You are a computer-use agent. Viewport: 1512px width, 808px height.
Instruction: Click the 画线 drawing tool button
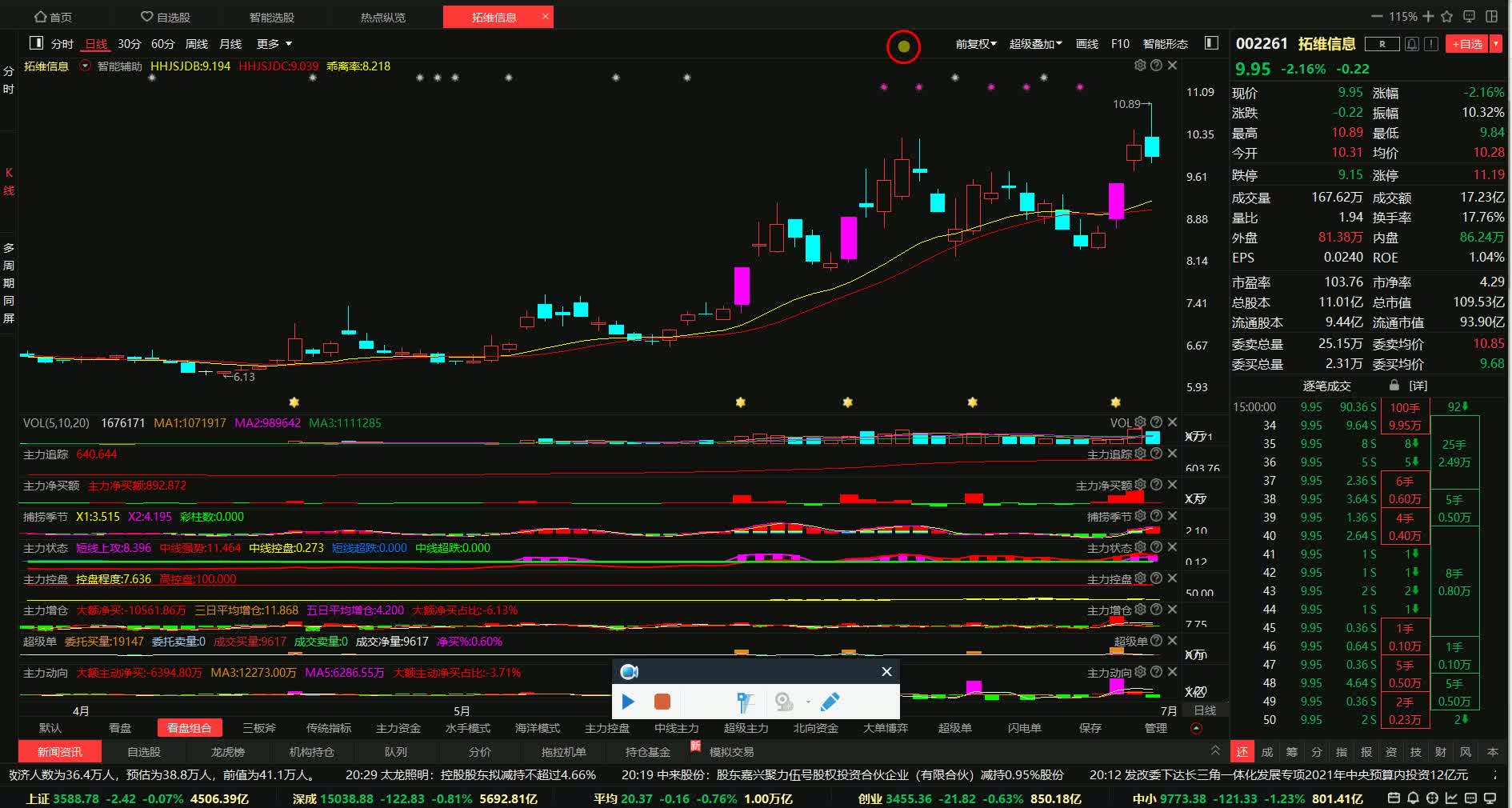tap(1086, 44)
